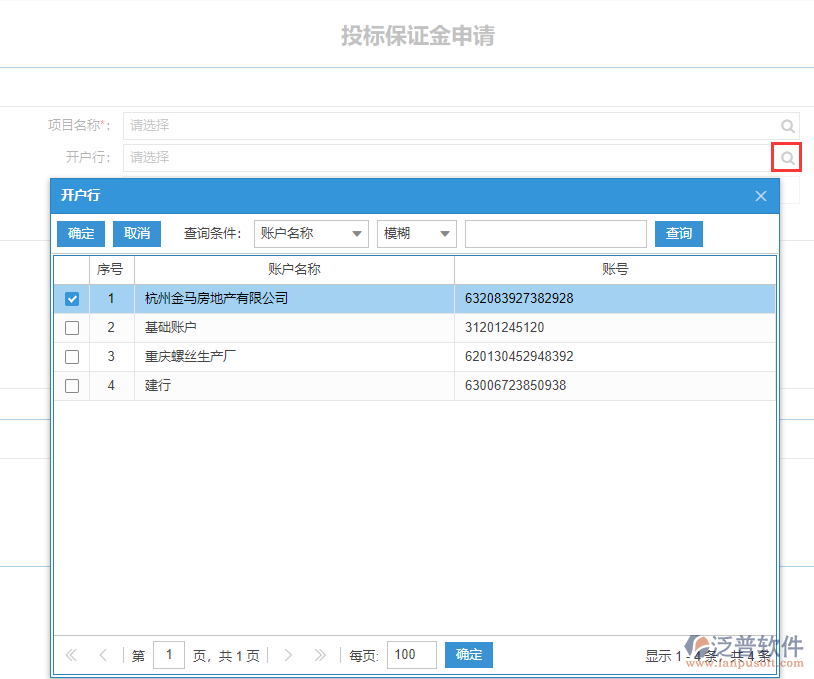This screenshot has height=679, width=814.
Task: Check the 重庆螺丝生产厂 row checkbox
Action: point(71,356)
